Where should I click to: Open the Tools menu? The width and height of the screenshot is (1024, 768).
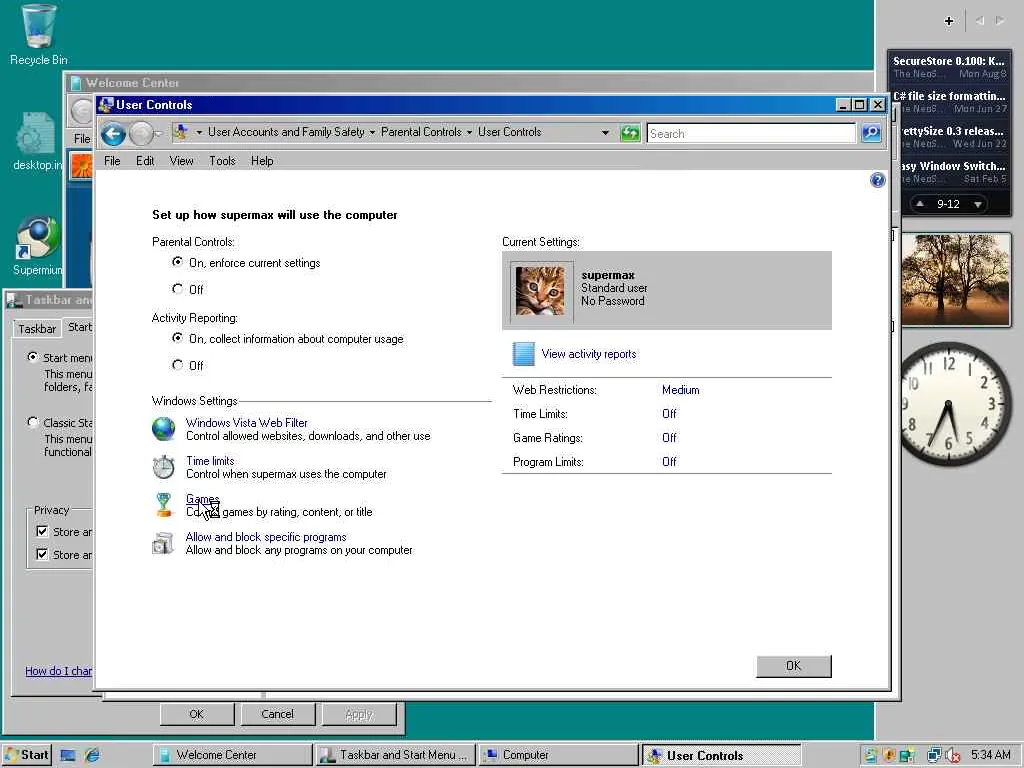coord(222,161)
